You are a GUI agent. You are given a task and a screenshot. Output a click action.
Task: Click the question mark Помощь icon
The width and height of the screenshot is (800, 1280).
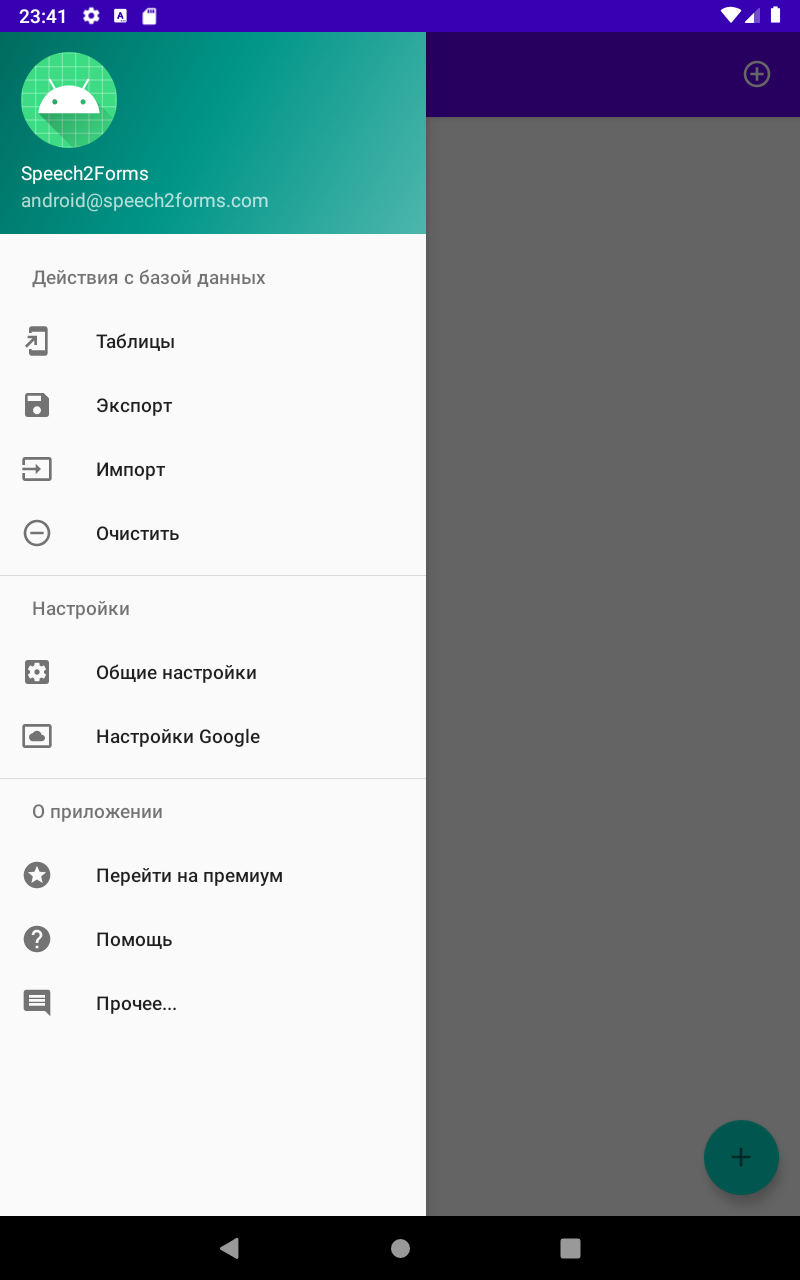[x=37, y=939]
